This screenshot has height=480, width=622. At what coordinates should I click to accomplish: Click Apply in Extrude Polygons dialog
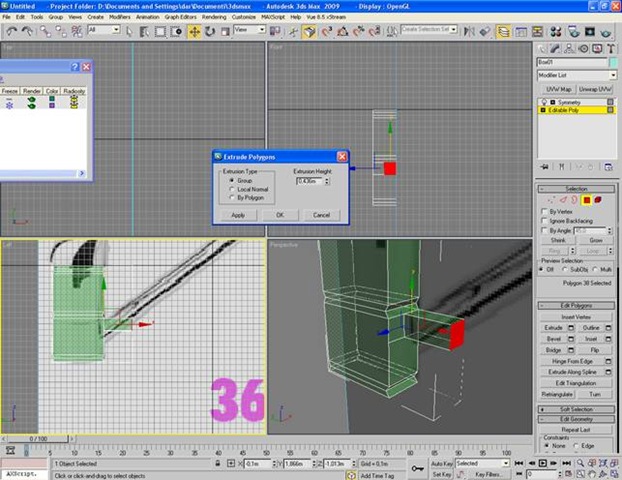coord(238,215)
